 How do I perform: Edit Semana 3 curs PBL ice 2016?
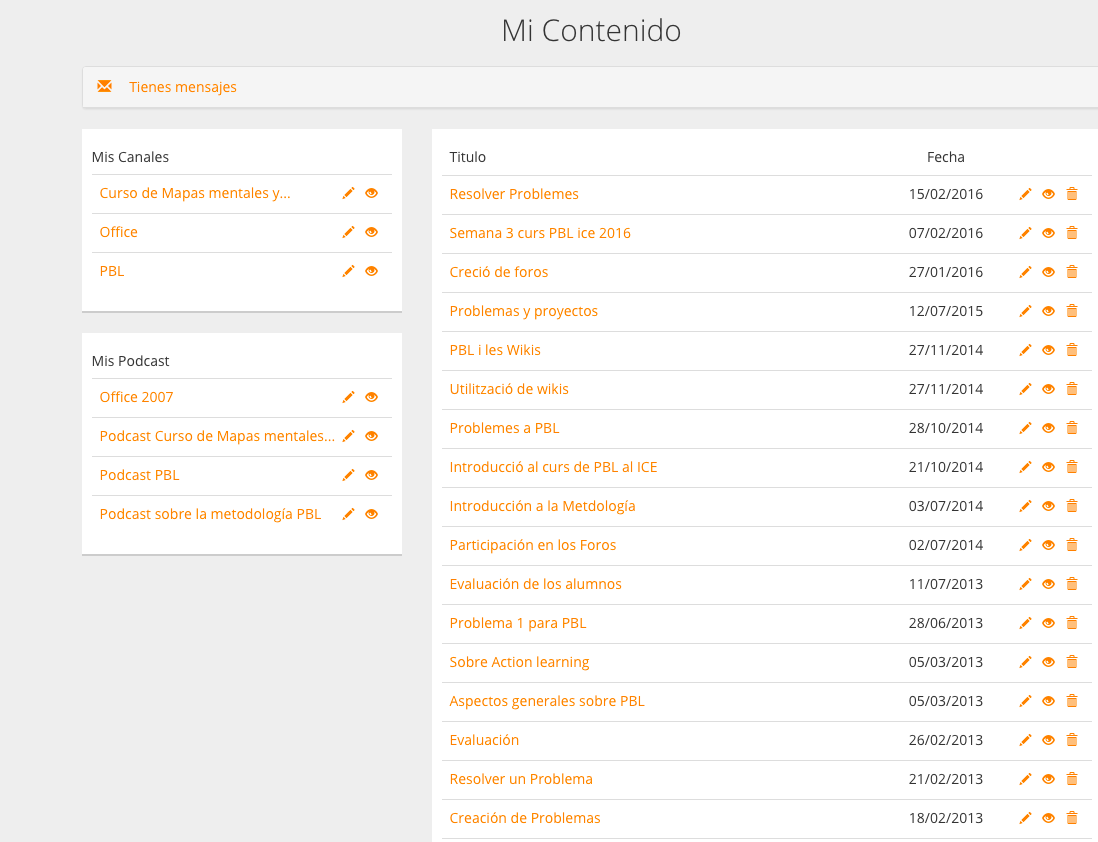click(1025, 234)
